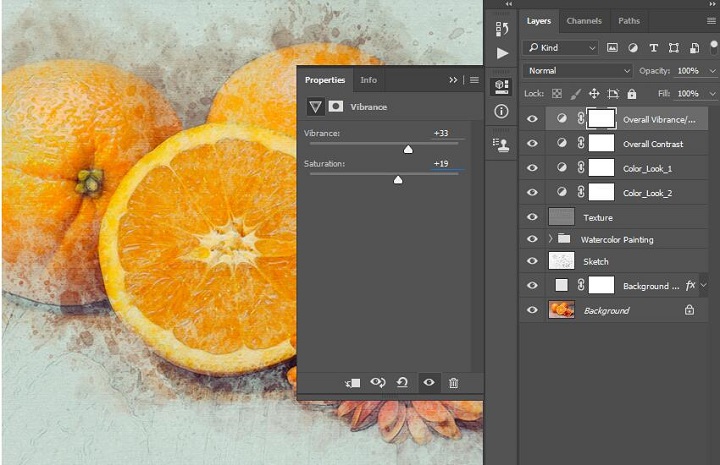
Task: Lock transparent pixels icon
Action: point(557,94)
